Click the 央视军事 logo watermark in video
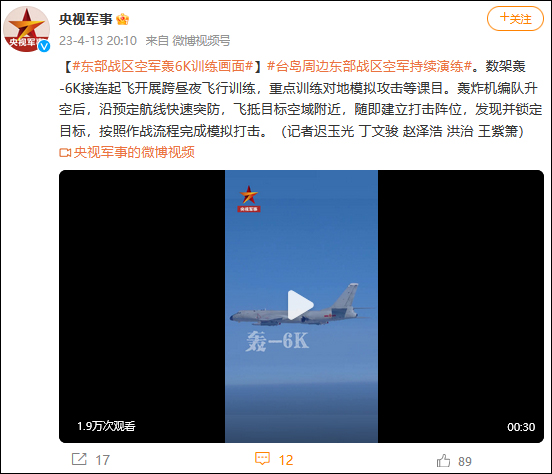This screenshot has height=474, width=552. click(x=249, y=199)
